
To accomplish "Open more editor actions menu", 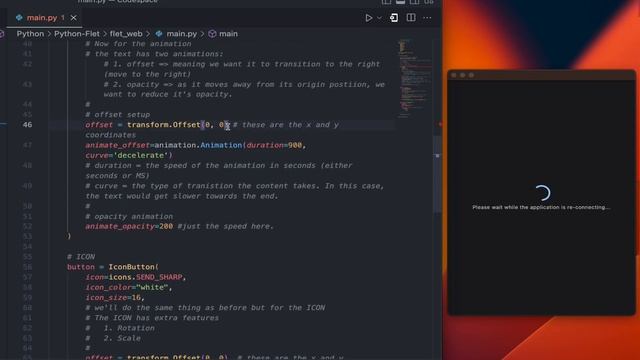I will (x=427, y=18).
